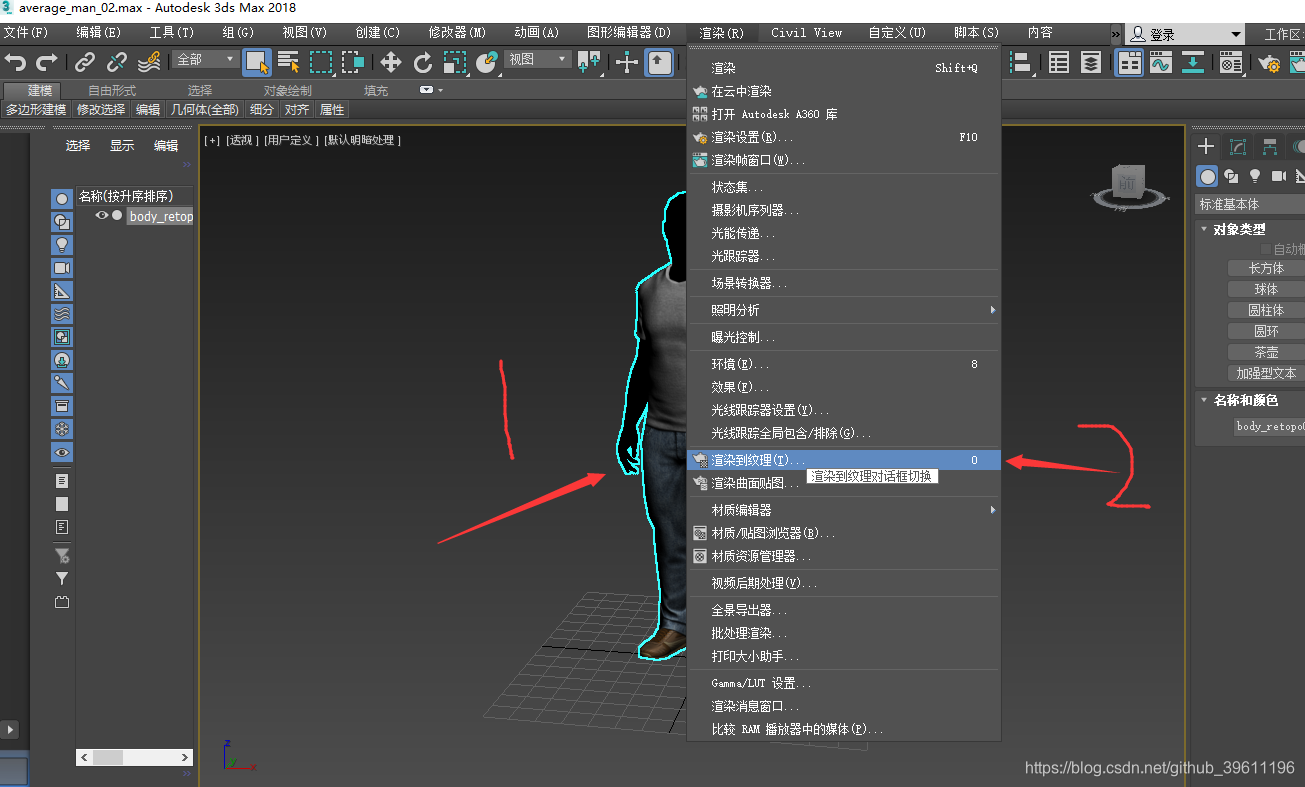Activate the Select and Link chain icon
This screenshot has height=787, width=1305.
click(85, 63)
